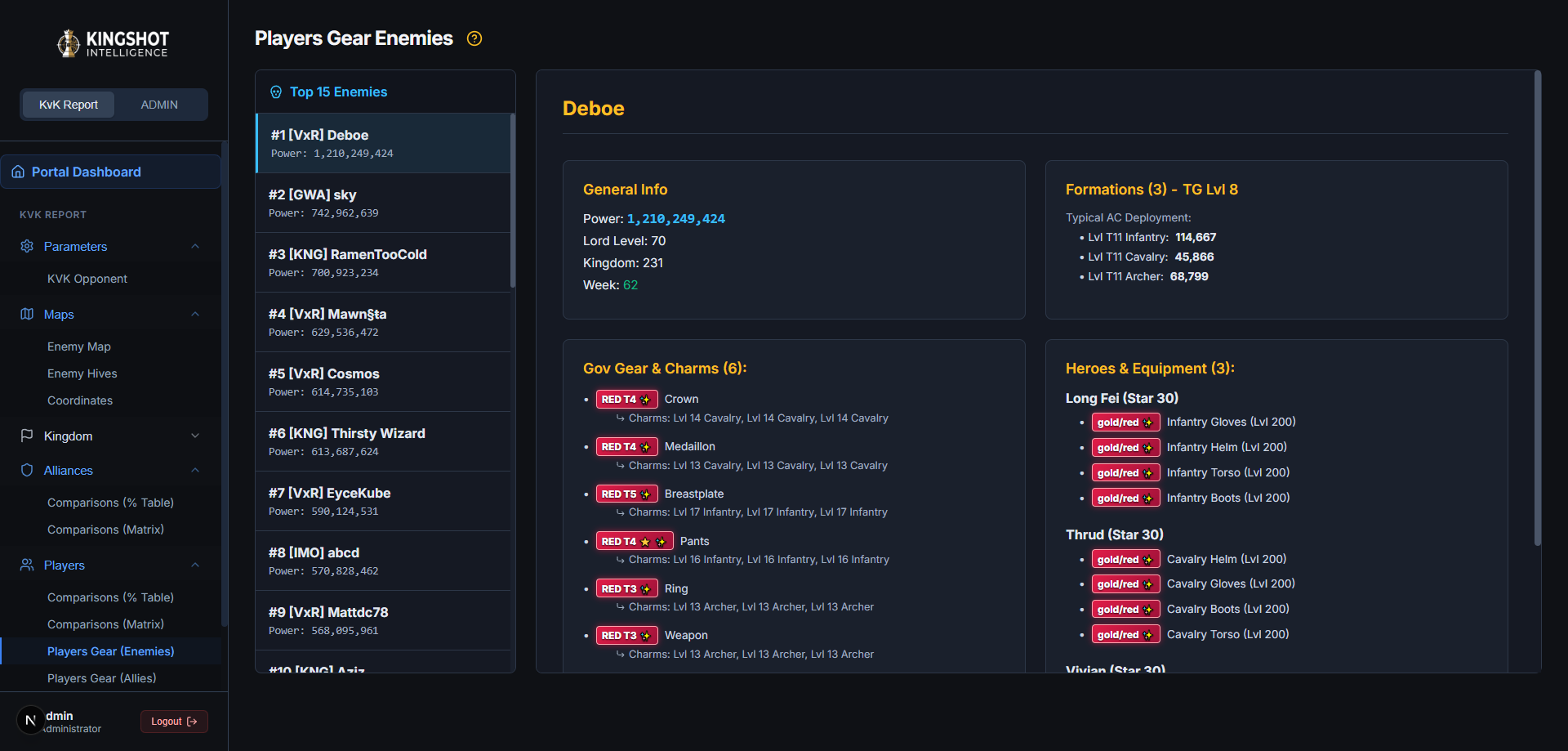Click the Thrud (Star 30) heading
Screen dimensions: 1568x751
click(x=1115, y=534)
